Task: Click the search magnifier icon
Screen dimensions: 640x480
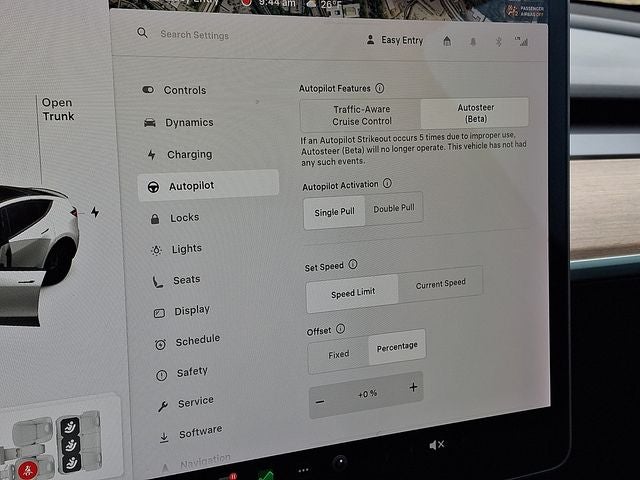Action: point(142,33)
